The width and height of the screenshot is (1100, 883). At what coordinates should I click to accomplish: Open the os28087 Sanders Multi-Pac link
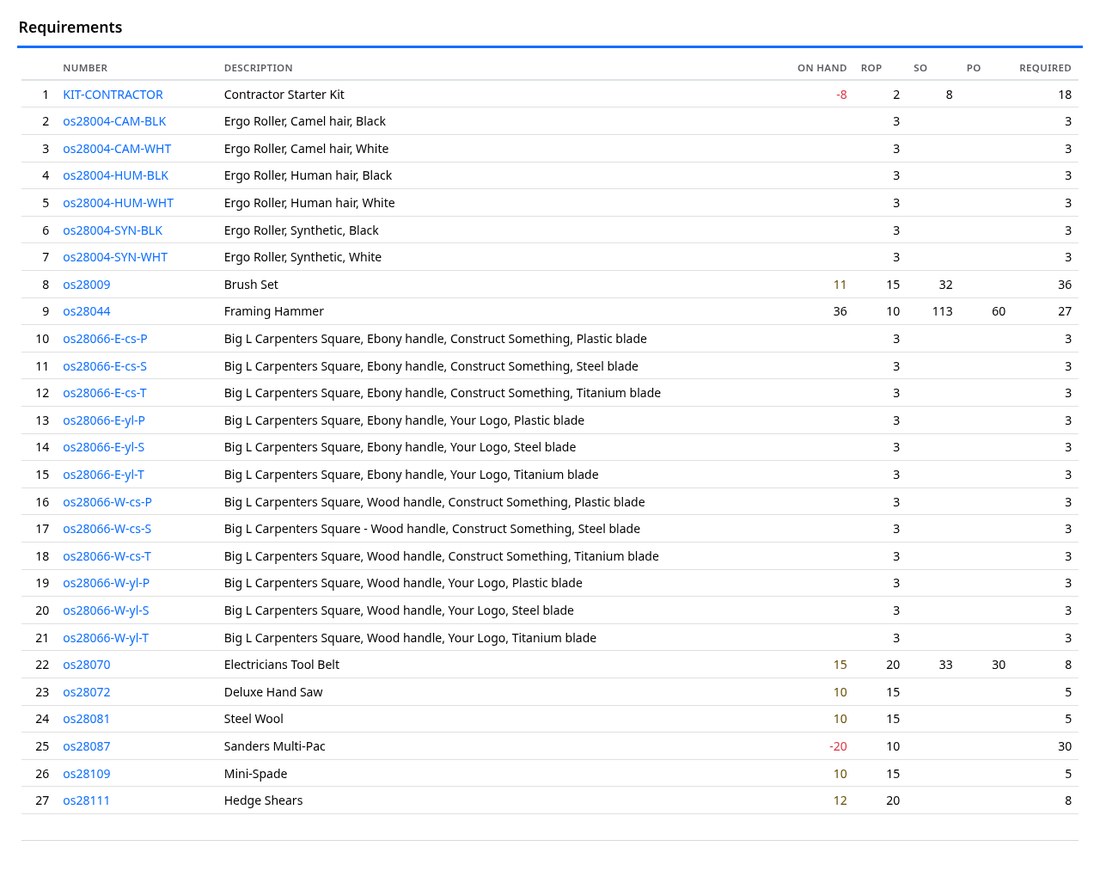[86, 747]
